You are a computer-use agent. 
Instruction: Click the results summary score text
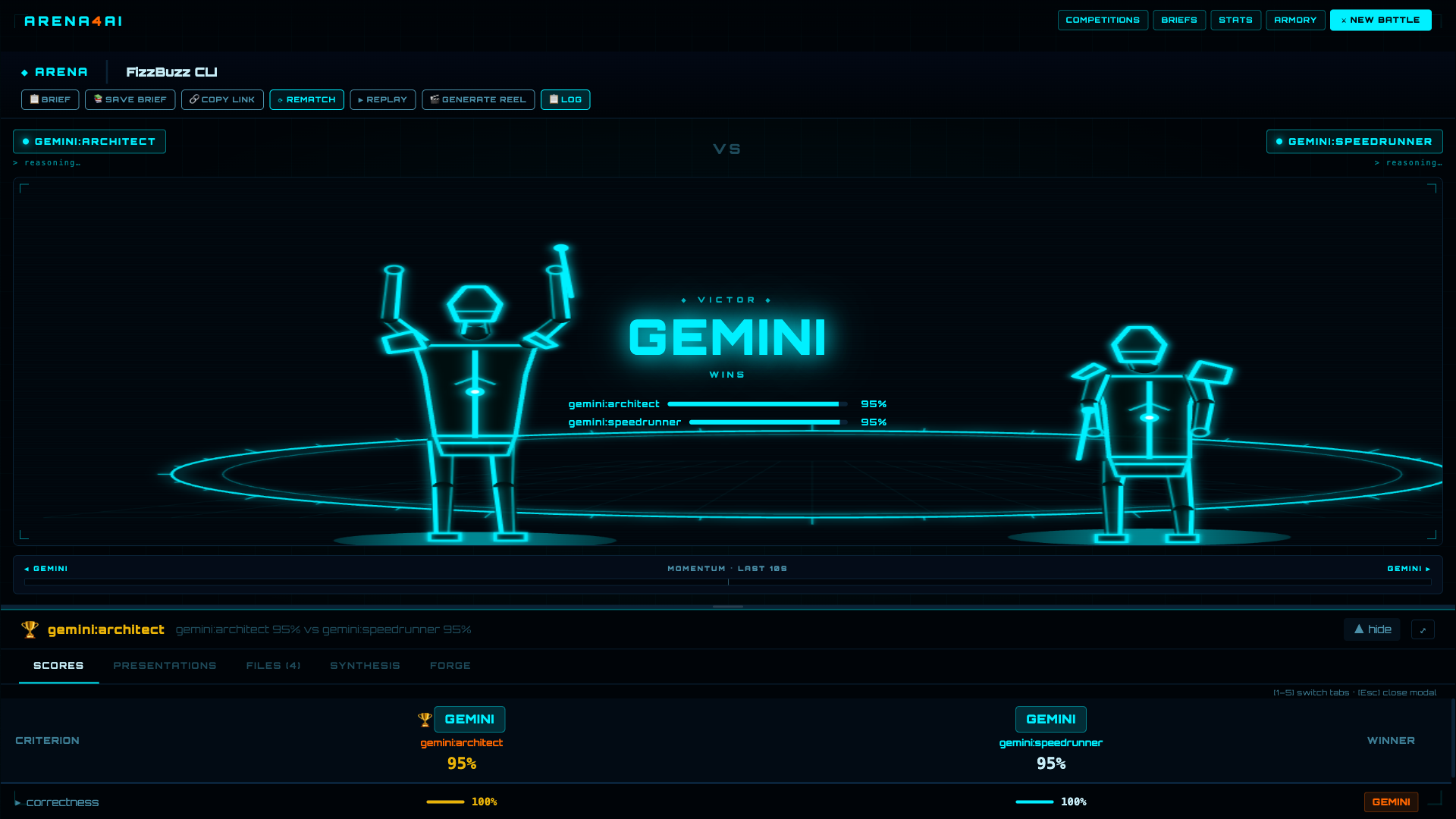[x=323, y=630]
